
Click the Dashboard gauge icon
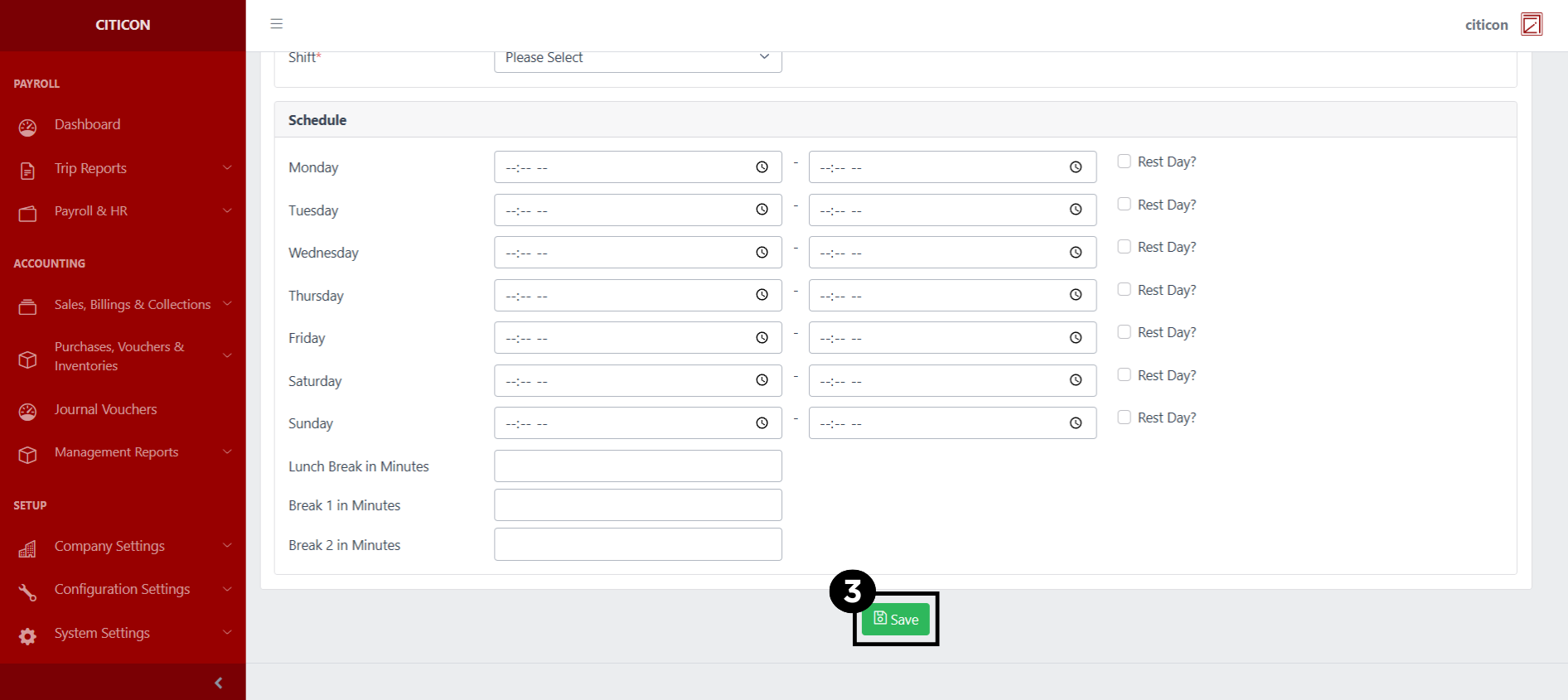pyautogui.click(x=27, y=128)
